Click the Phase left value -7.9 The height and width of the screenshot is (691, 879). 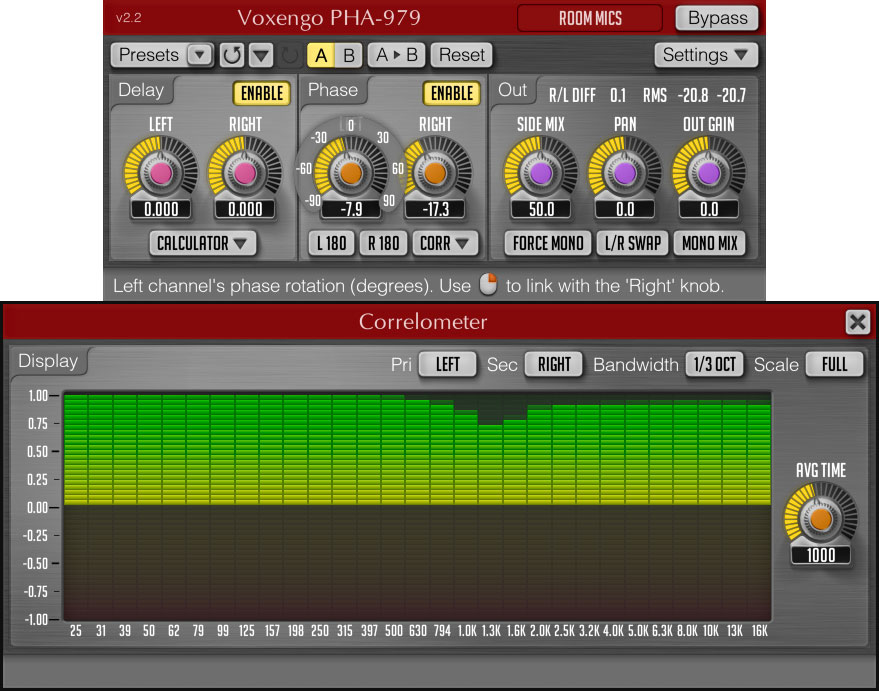point(351,210)
